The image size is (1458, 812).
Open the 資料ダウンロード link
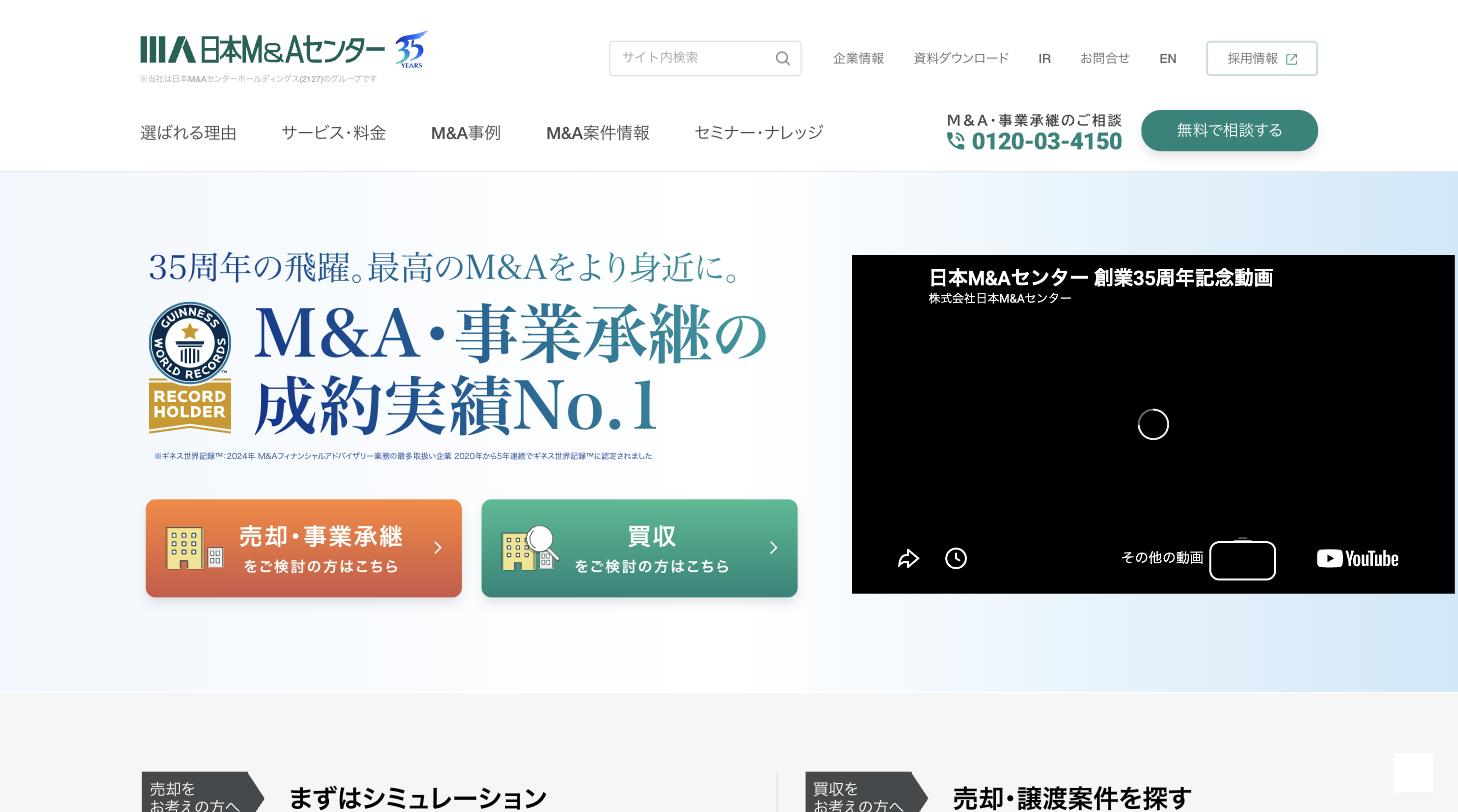[x=961, y=58]
